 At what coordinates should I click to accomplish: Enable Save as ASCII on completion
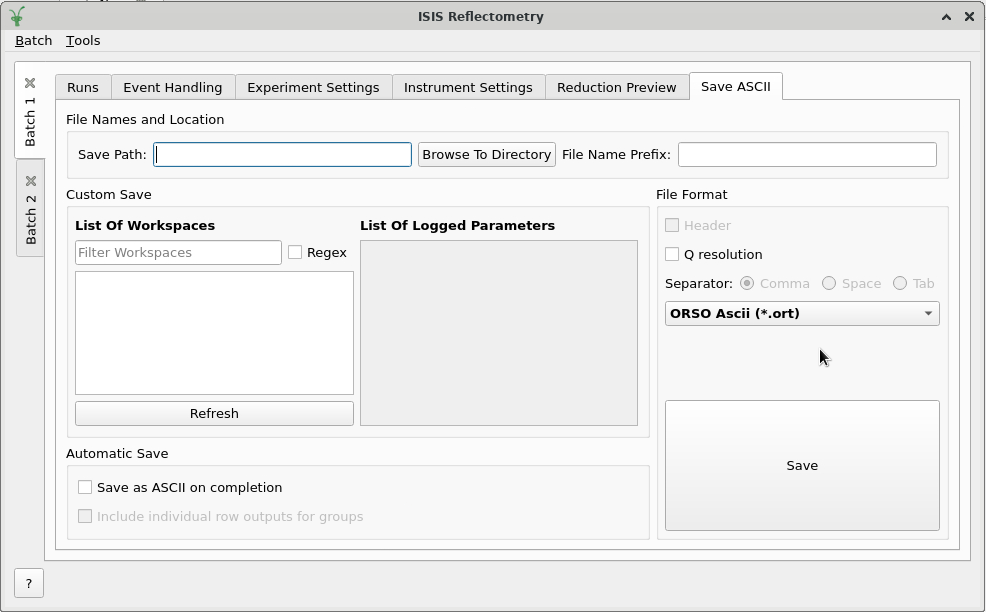[x=85, y=487]
